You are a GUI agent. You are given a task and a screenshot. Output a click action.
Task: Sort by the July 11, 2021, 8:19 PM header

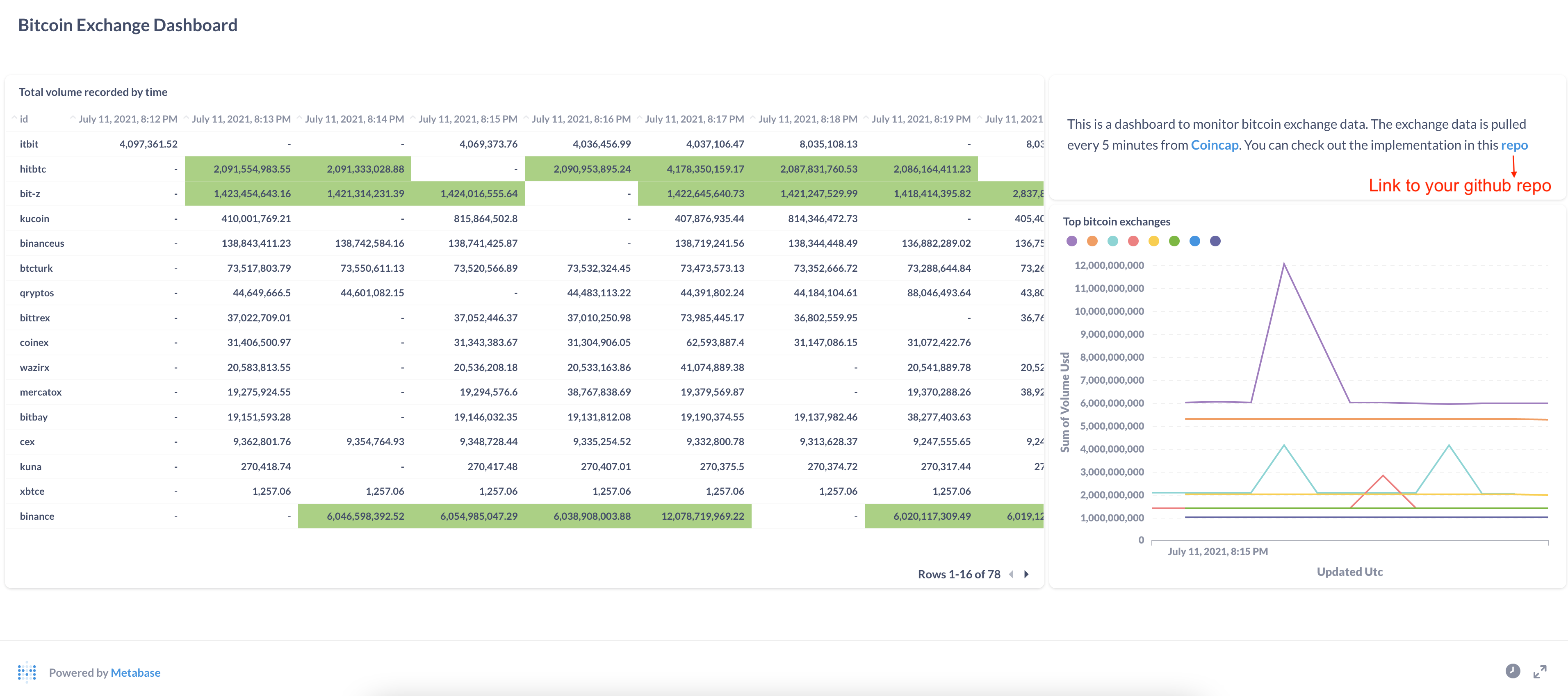921,119
